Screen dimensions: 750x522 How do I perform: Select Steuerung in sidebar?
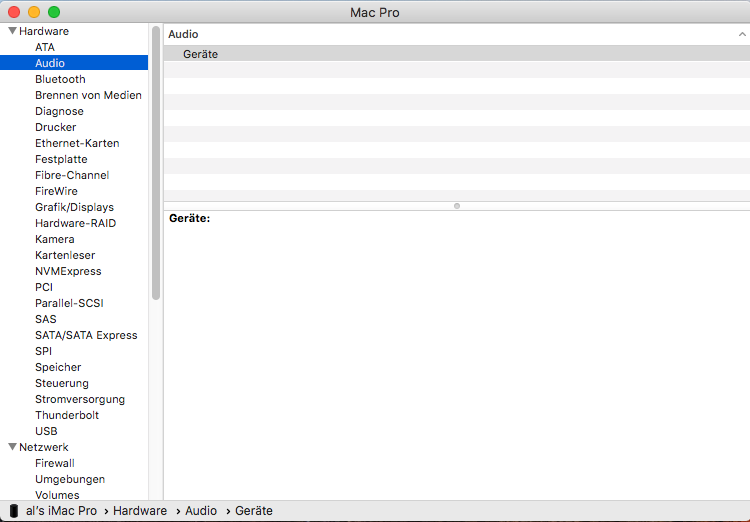pyautogui.click(x=62, y=383)
